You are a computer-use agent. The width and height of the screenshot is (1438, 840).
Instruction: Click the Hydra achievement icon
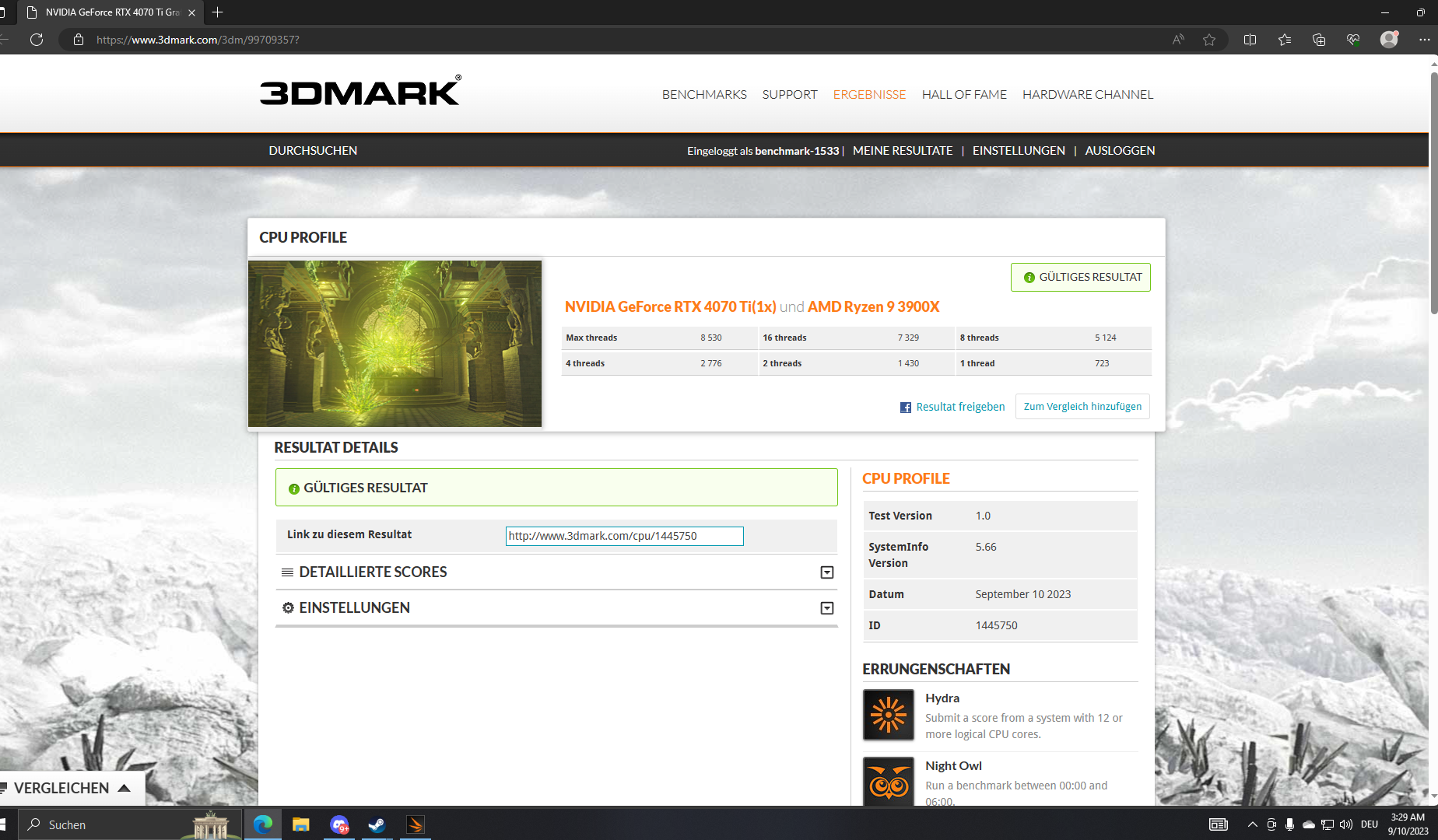(x=889, y=715)
